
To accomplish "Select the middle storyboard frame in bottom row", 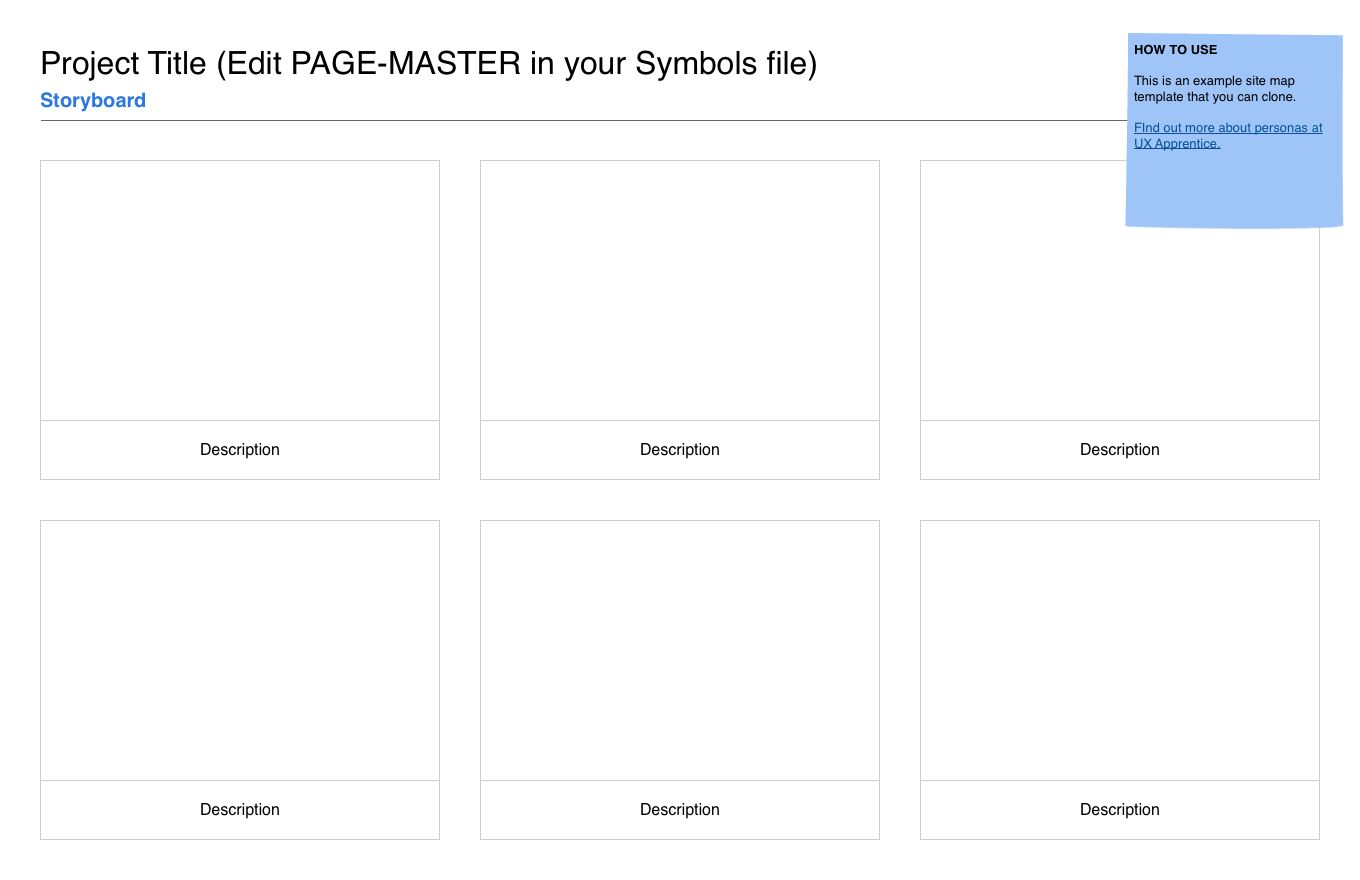I will (x=680, y=650).
